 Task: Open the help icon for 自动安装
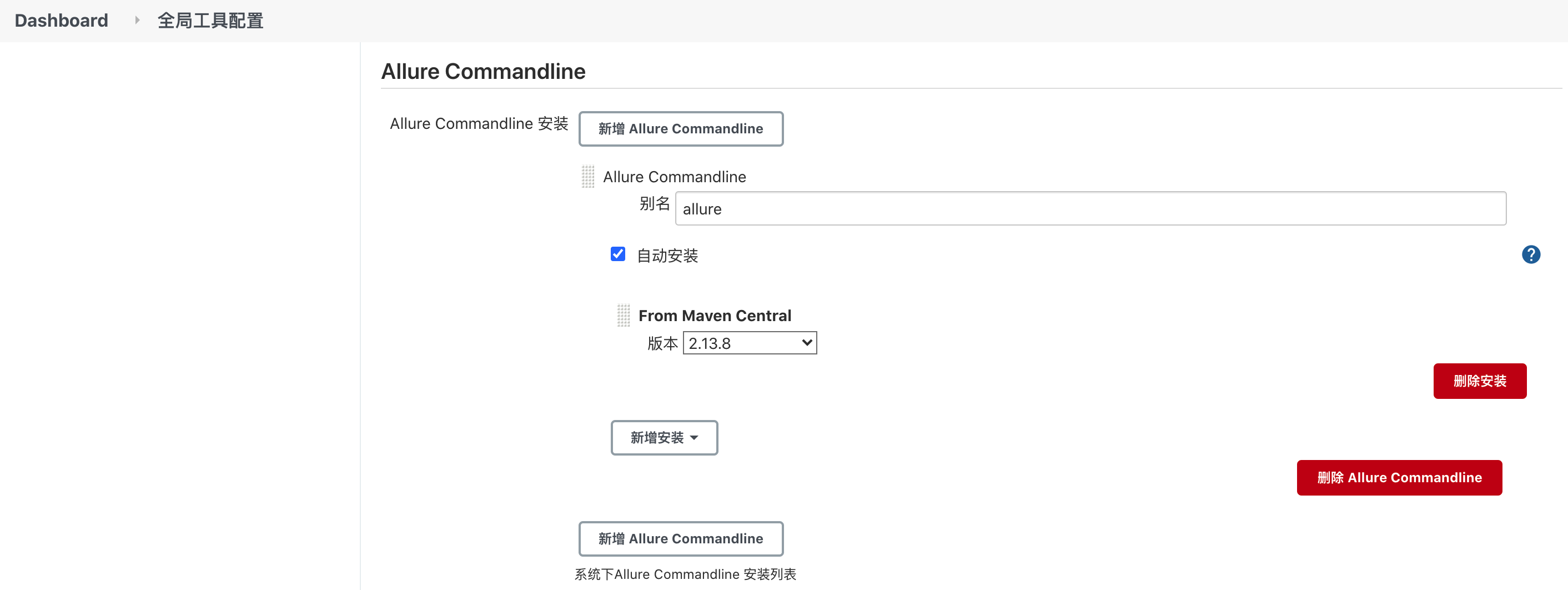coord(1531,254)
